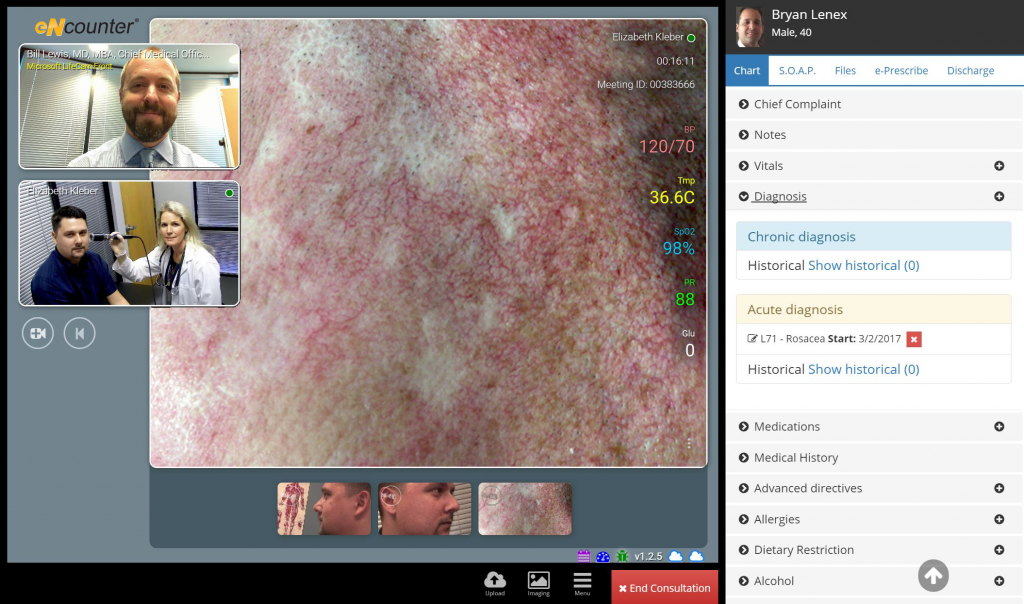Add a new Vitals entry
Viewport: 1024px width, 604px height.
coord(999,166)
